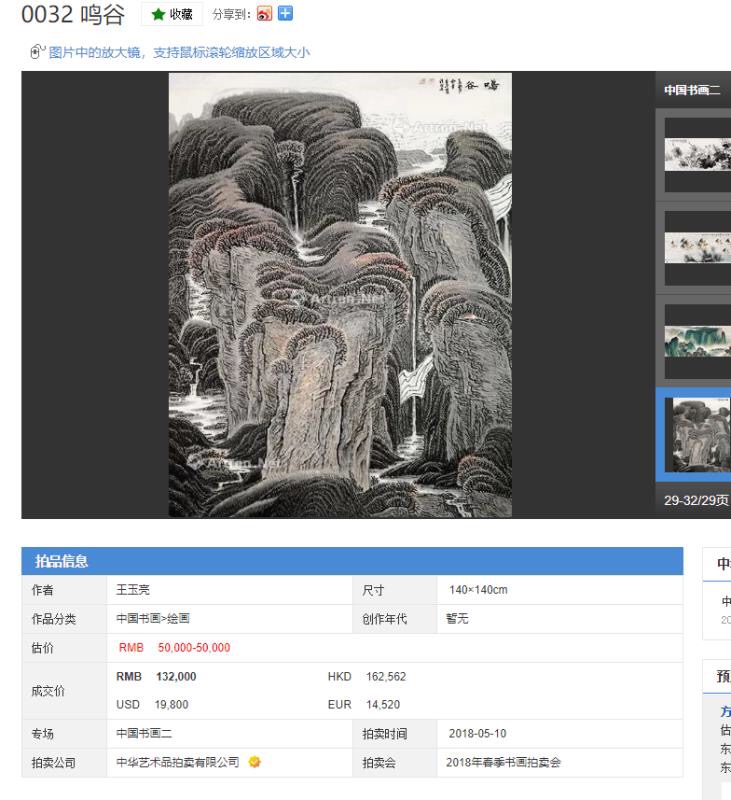Select the highlighted fourth thumbnail of 鸣谷
The width and height of the screenshot is (731, 800).
[x=698, y=433]
